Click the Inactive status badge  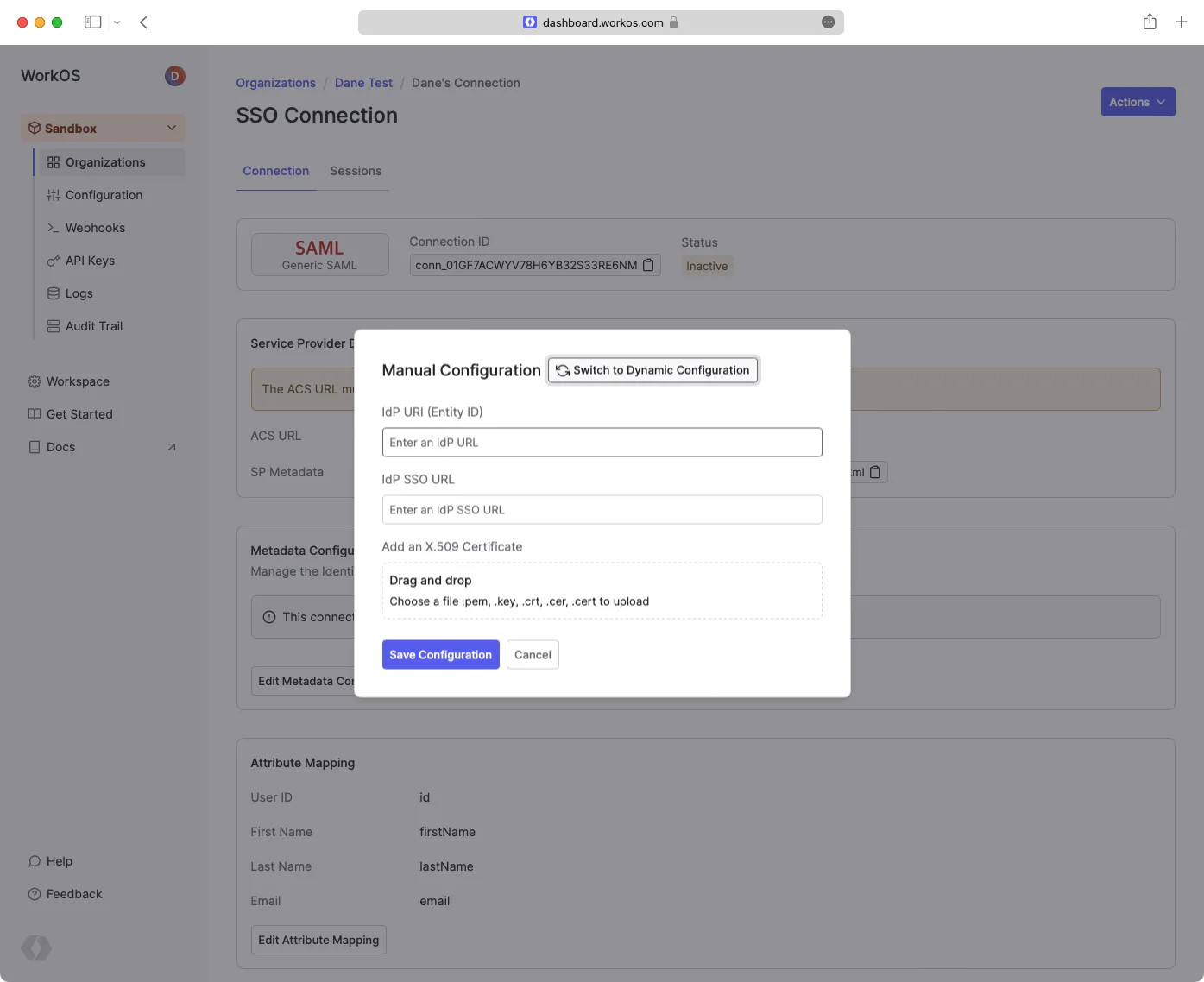pyautogui.click(x=707, y=266)
